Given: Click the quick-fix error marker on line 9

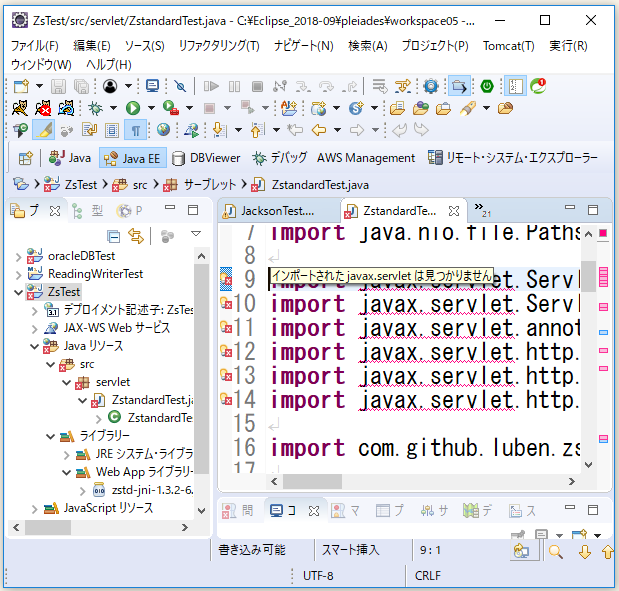Looking at the screenshot, I should [x=226, y=279].
